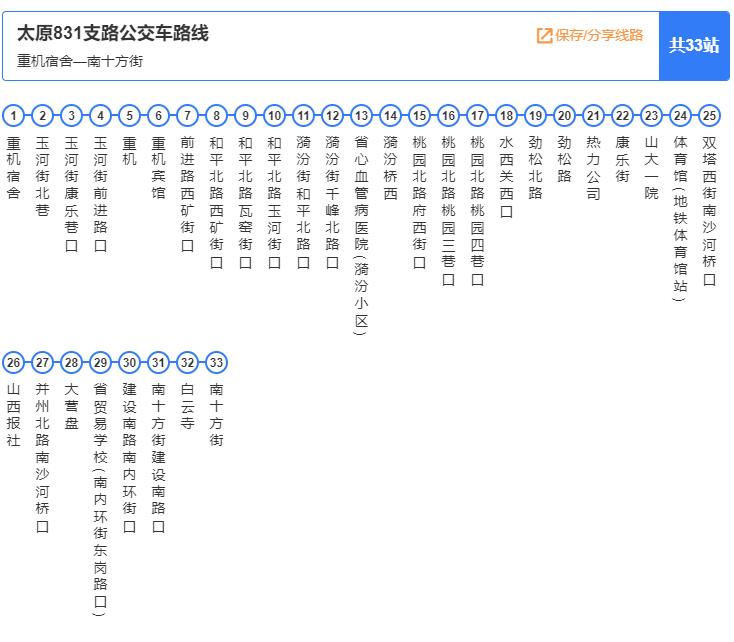
Task: Select stop circle number 20
Action: pos(565,116)
